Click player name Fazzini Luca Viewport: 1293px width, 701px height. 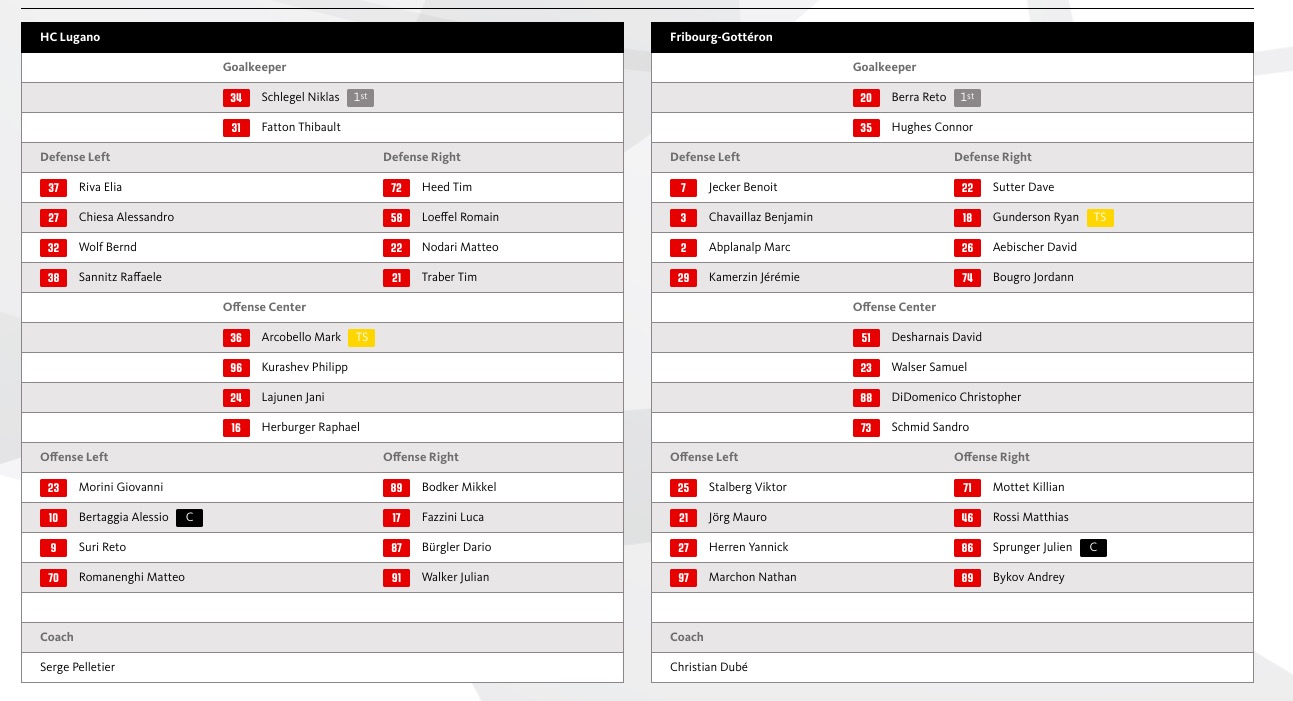coord(453,517)
